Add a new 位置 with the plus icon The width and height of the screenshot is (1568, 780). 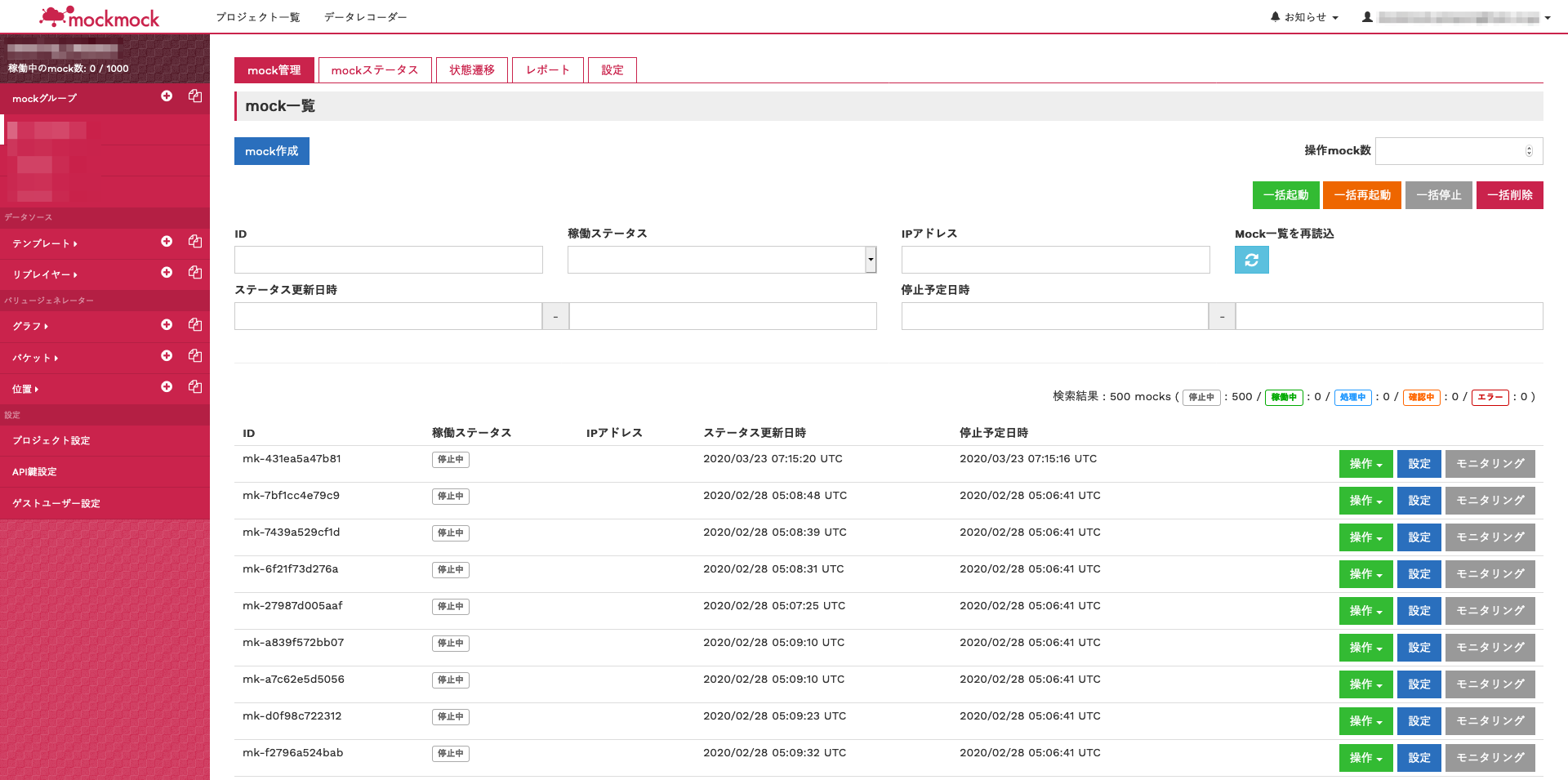[167, 386]
